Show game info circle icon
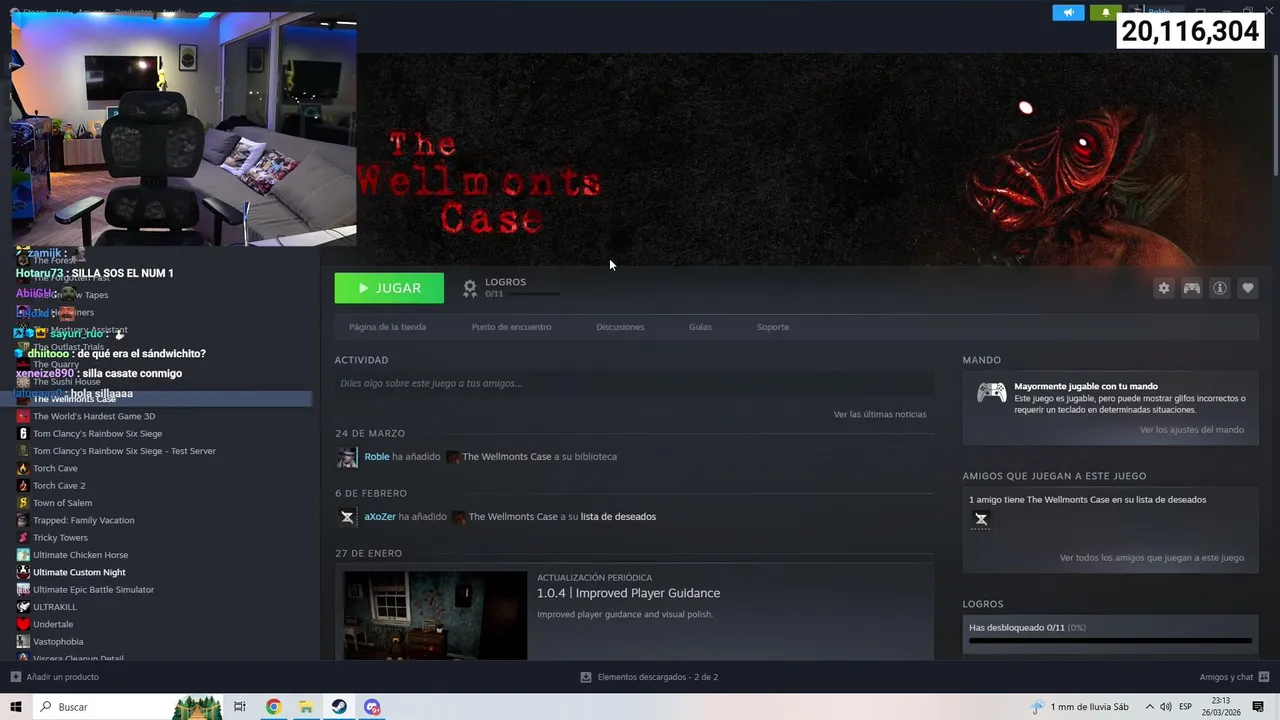Screen dimensions: 1280x720 1220,288
